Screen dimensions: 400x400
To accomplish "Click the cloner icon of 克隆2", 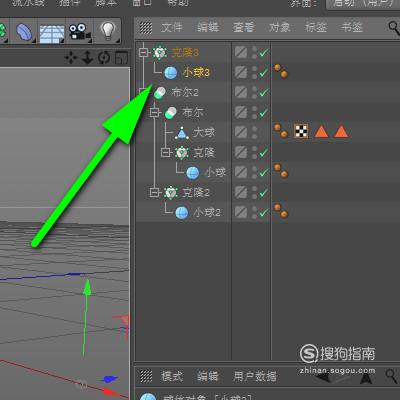I will [x=171, y=193].
